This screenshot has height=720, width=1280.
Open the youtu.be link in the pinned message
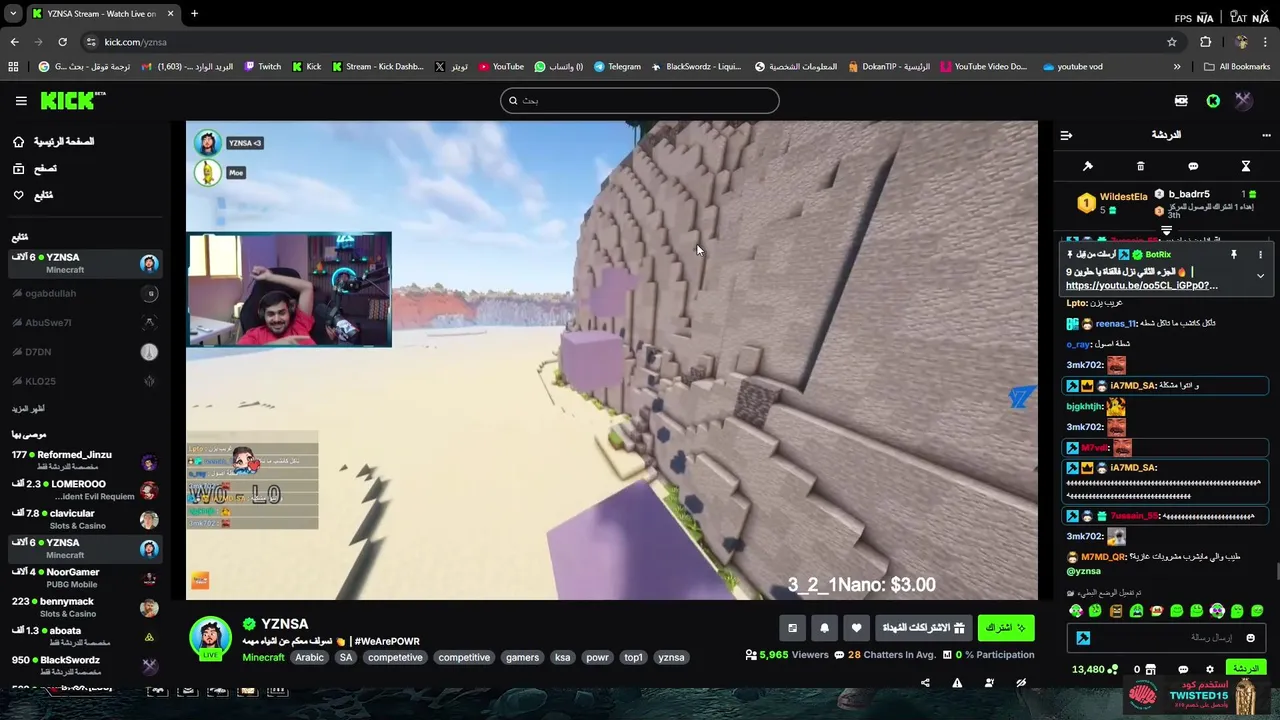[x=1141, y=285]
